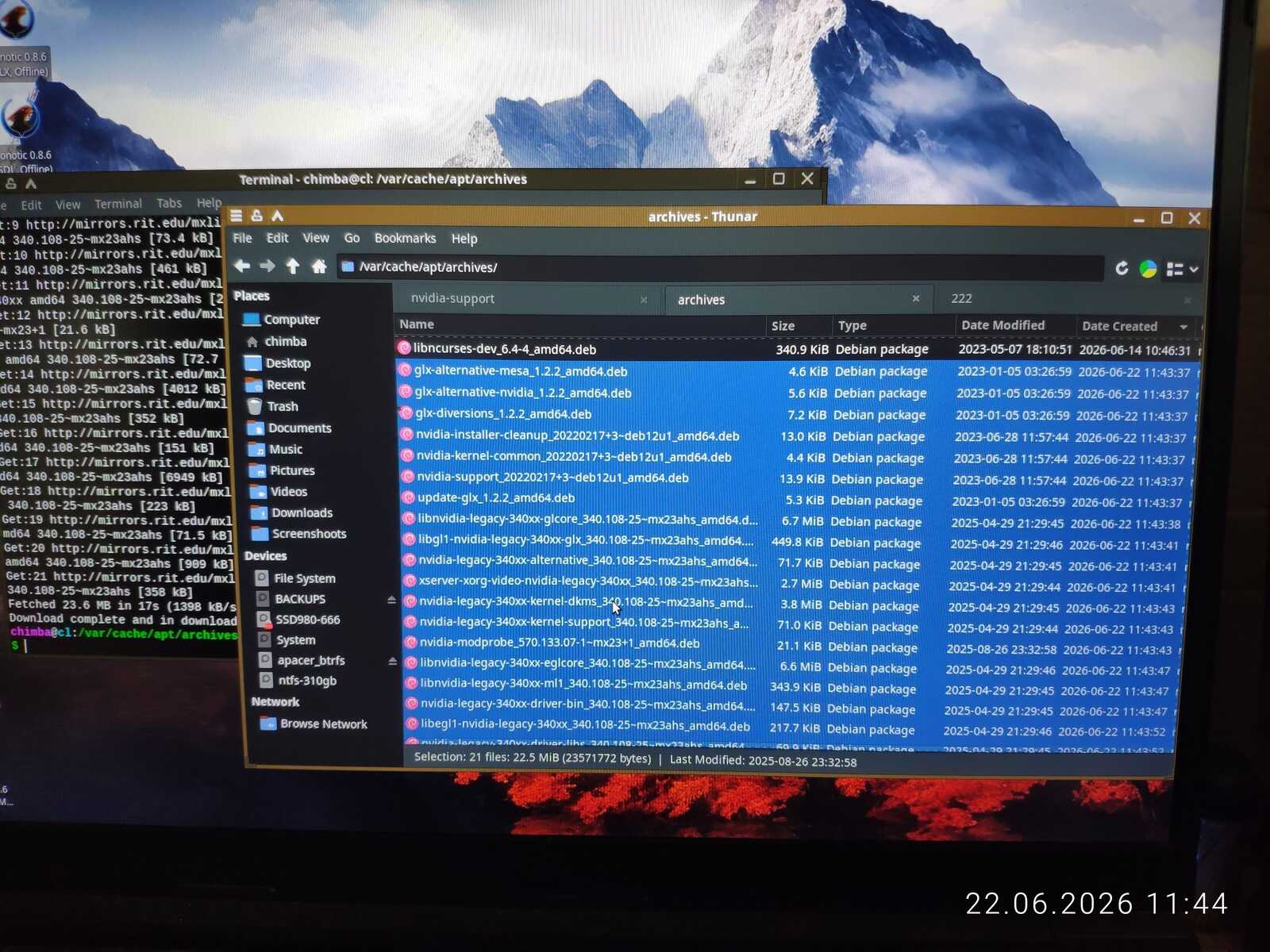Viewport: 1270px width, 952px height.
Task: Eject the apacer_btrfs volume
Action: click(392, 661)
